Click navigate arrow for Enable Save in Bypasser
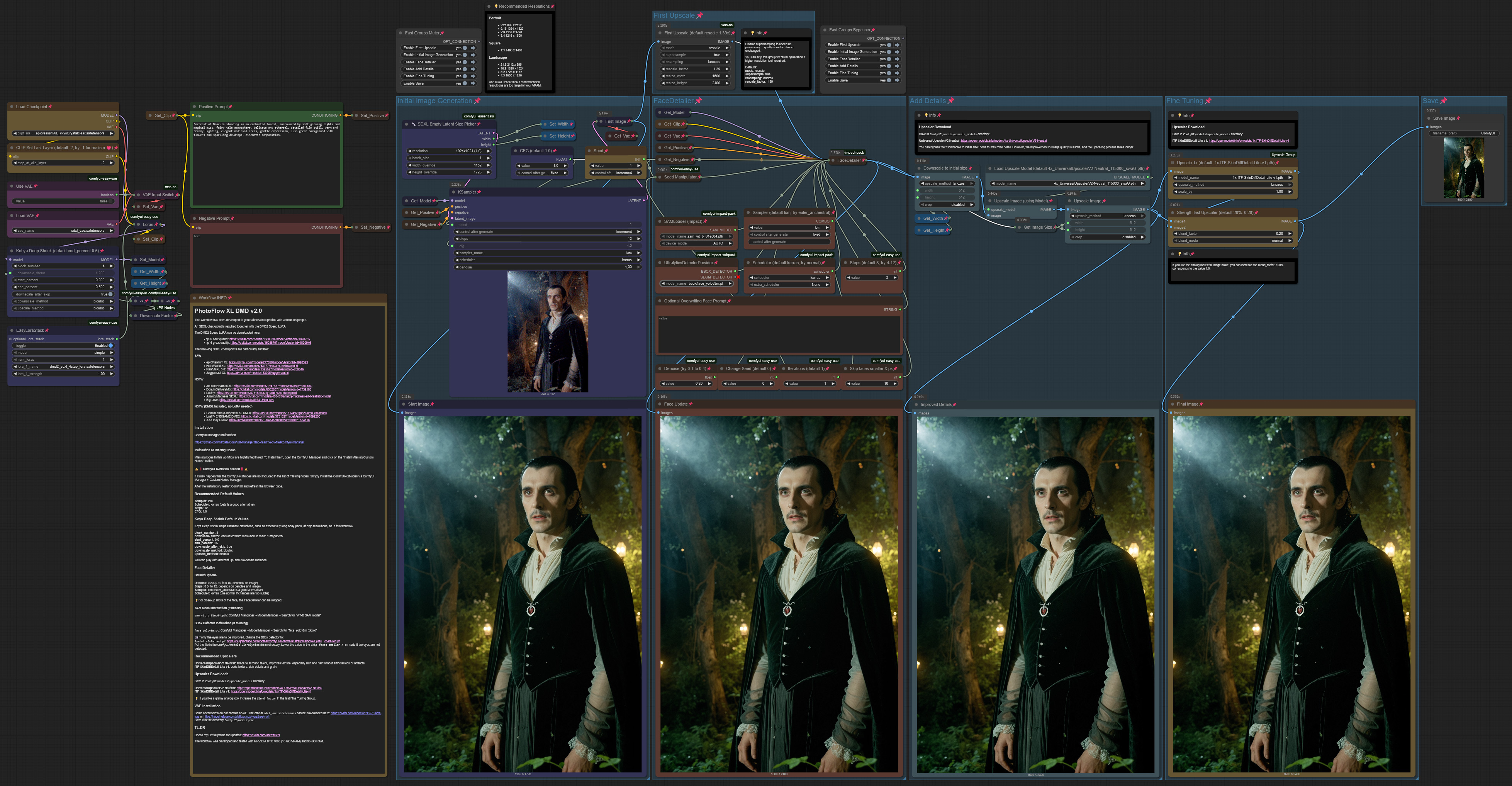 (897, 80)
